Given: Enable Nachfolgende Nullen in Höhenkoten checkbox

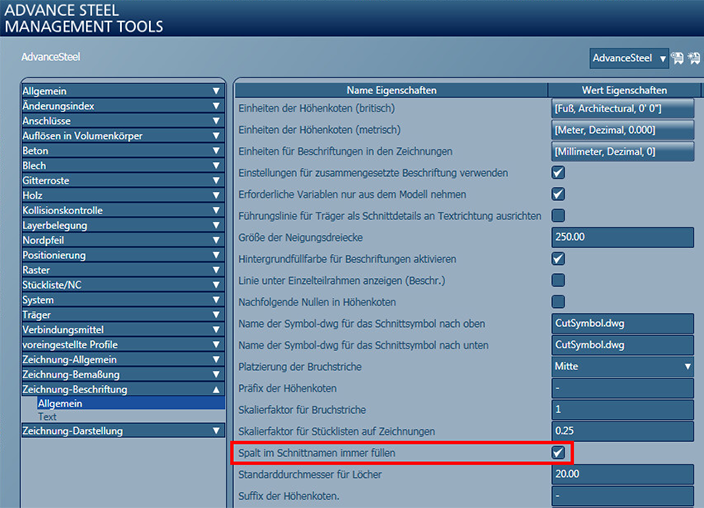Looking at the screenshot, I should point(558,301).
